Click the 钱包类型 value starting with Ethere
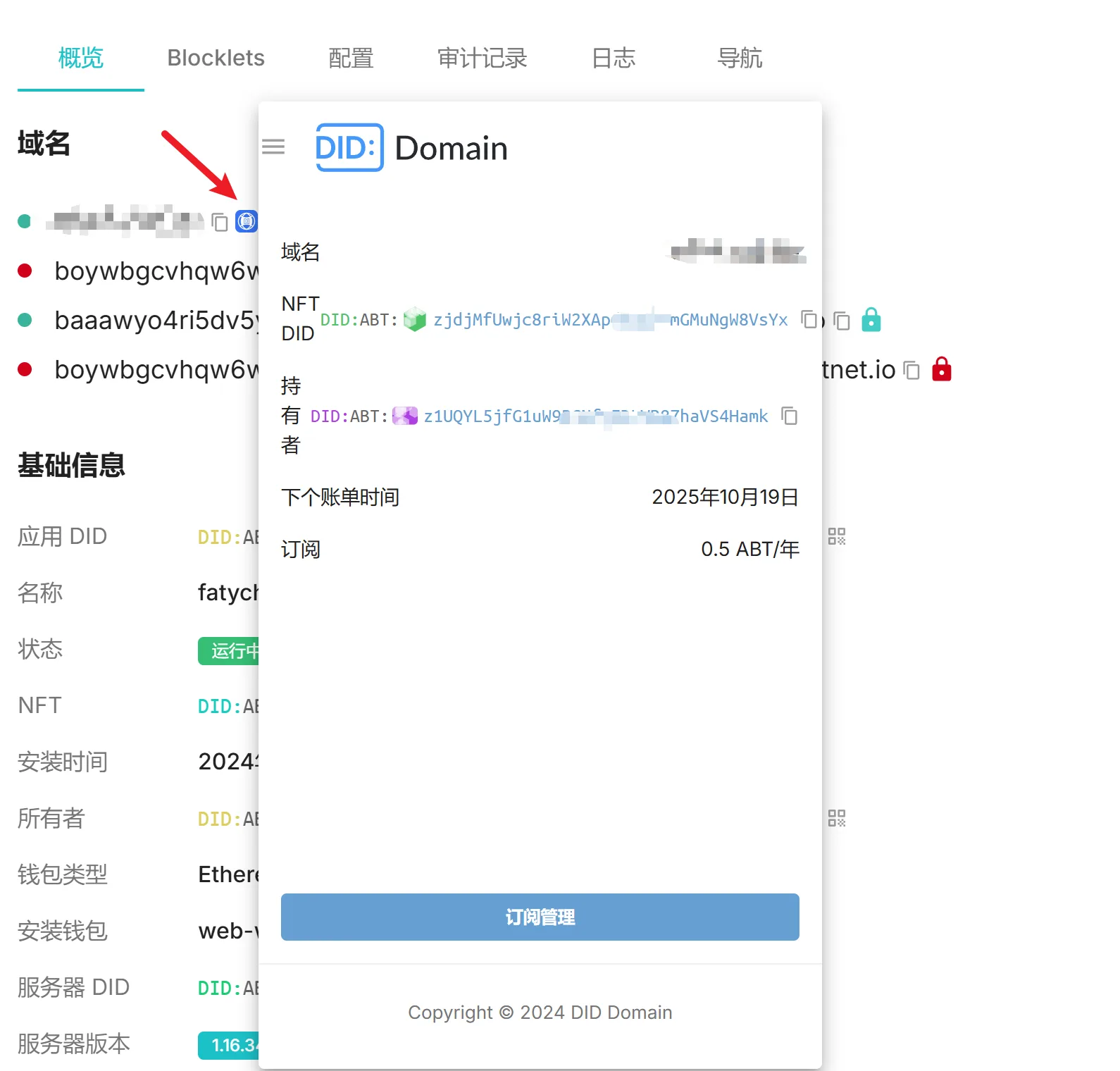Image resolution: width=1120 pixels, height=1071 pixels. tap(228, 874)
